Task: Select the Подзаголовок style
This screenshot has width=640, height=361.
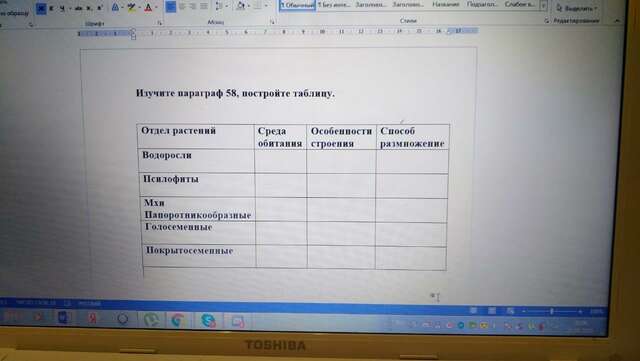Action: tap(482, 4)
